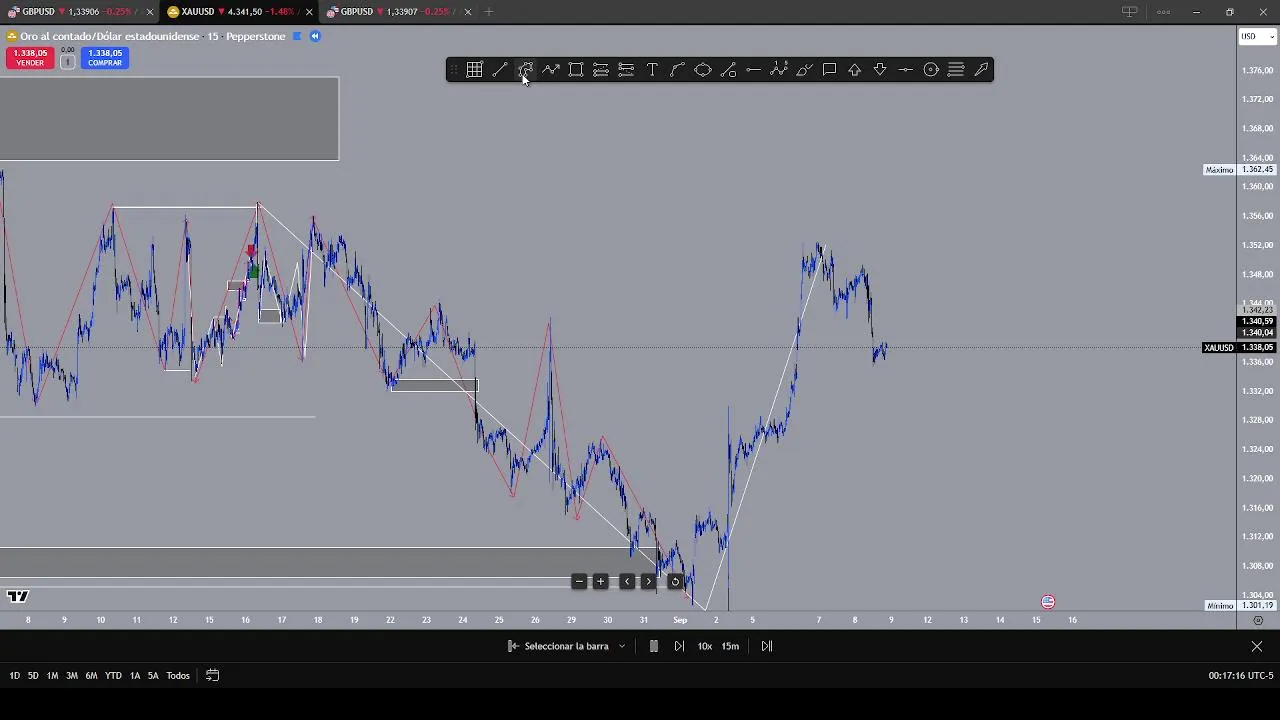Select the down arrow marker tool
The image size is (1280, 720).
(880, 69)
